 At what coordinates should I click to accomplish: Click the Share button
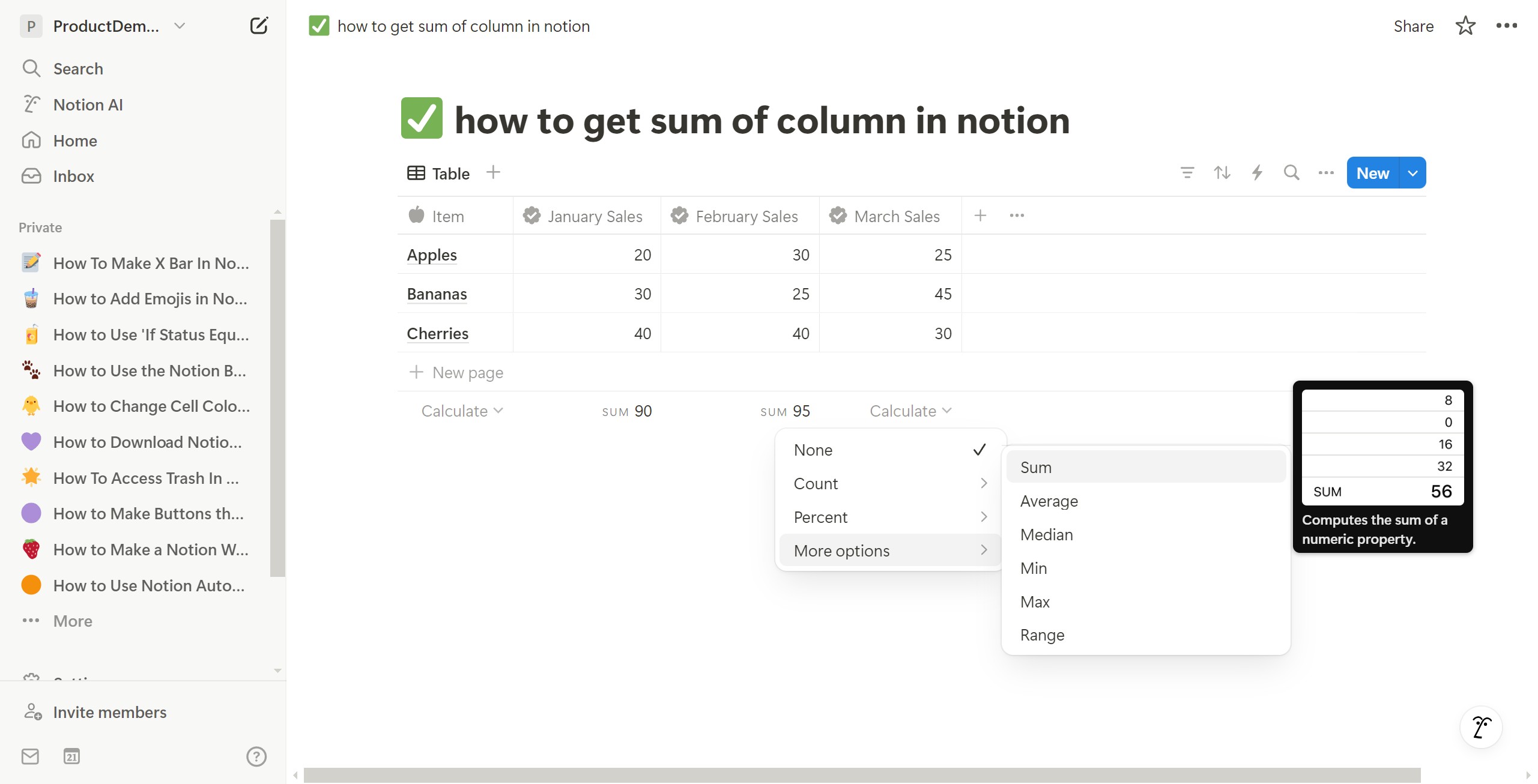coord(1413,26)
